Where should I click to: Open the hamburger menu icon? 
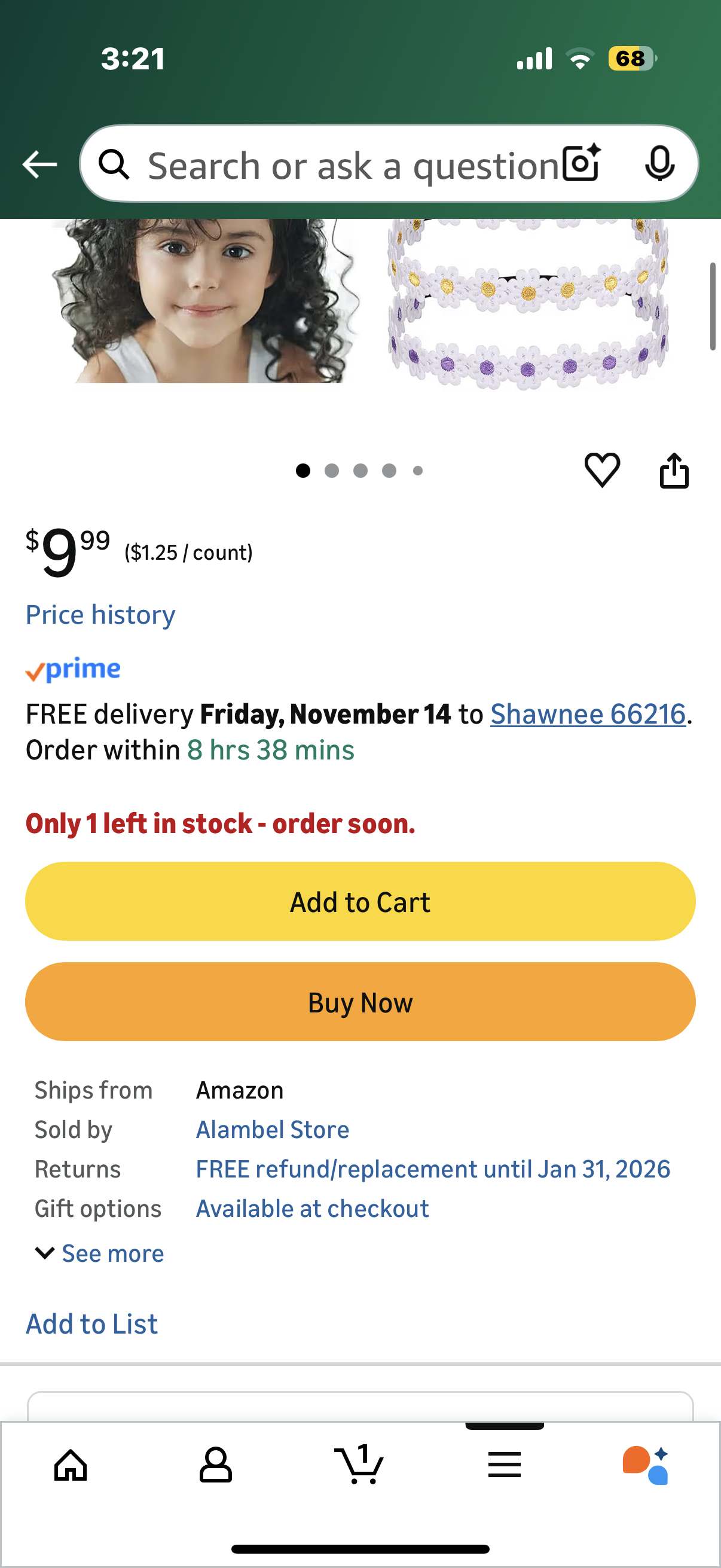pyautogui.click(x=504, y=1464)
